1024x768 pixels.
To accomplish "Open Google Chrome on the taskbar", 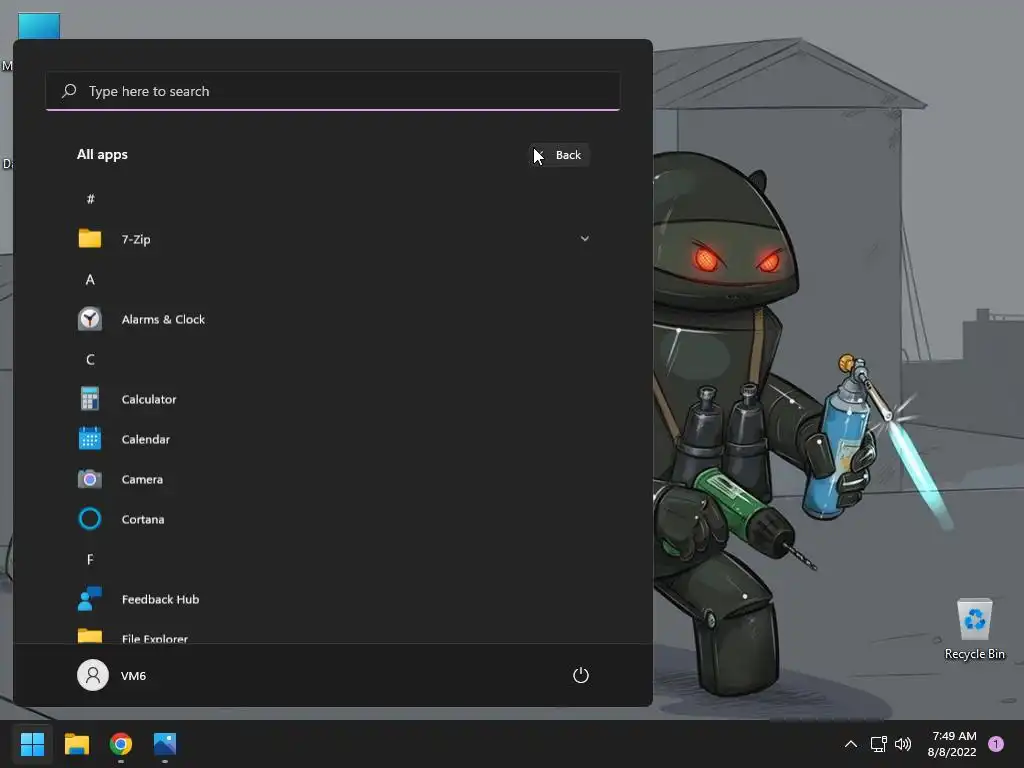I will [x=121, y=744].
